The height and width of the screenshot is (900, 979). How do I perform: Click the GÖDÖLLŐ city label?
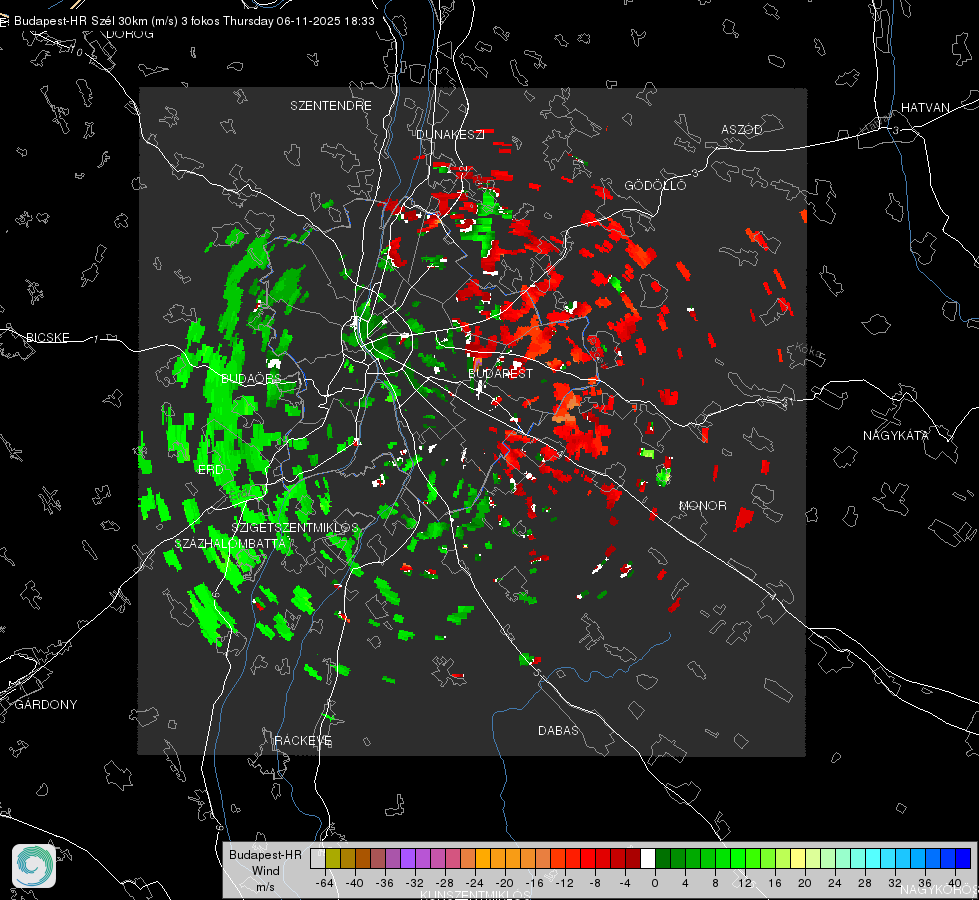[x=655, y=185]
